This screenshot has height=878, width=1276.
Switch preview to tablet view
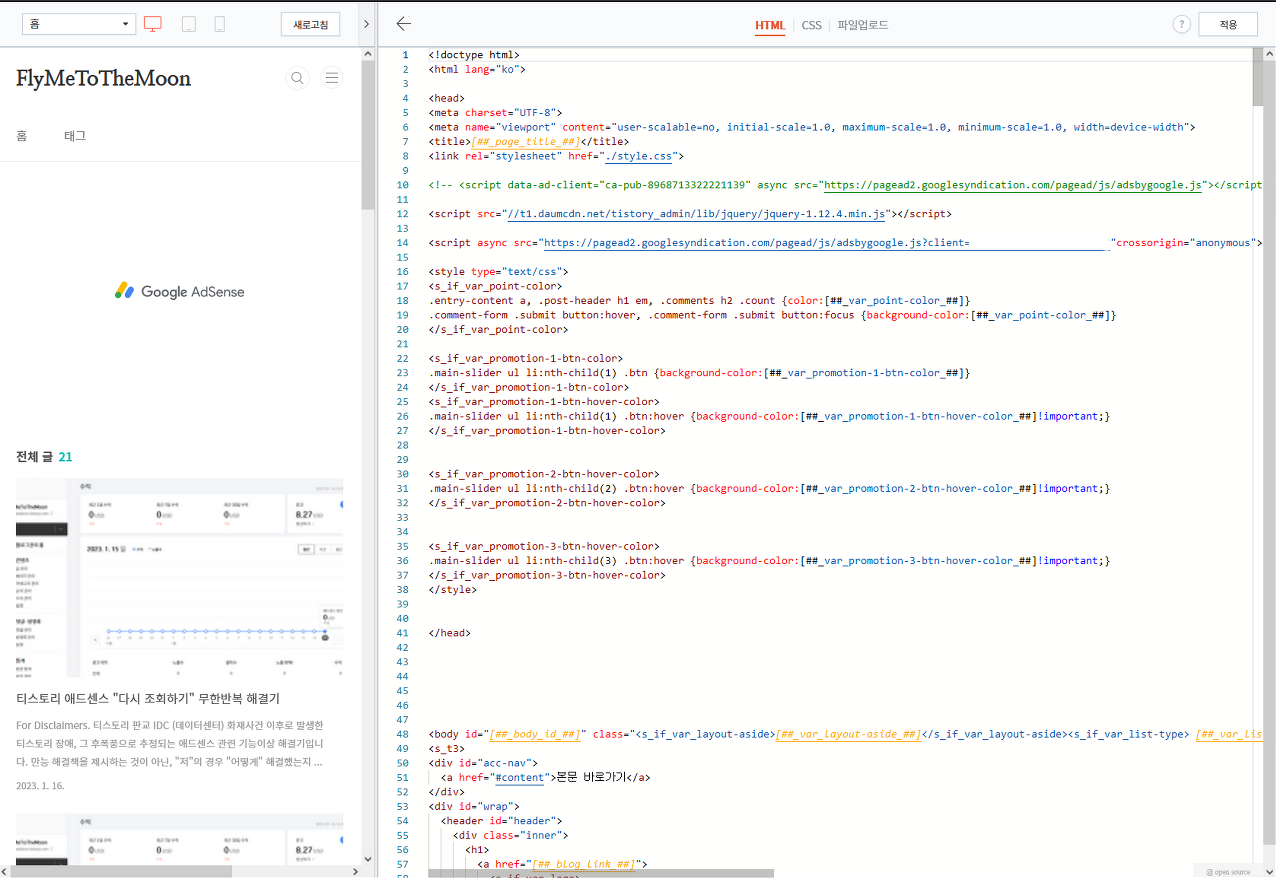(188, 24)
